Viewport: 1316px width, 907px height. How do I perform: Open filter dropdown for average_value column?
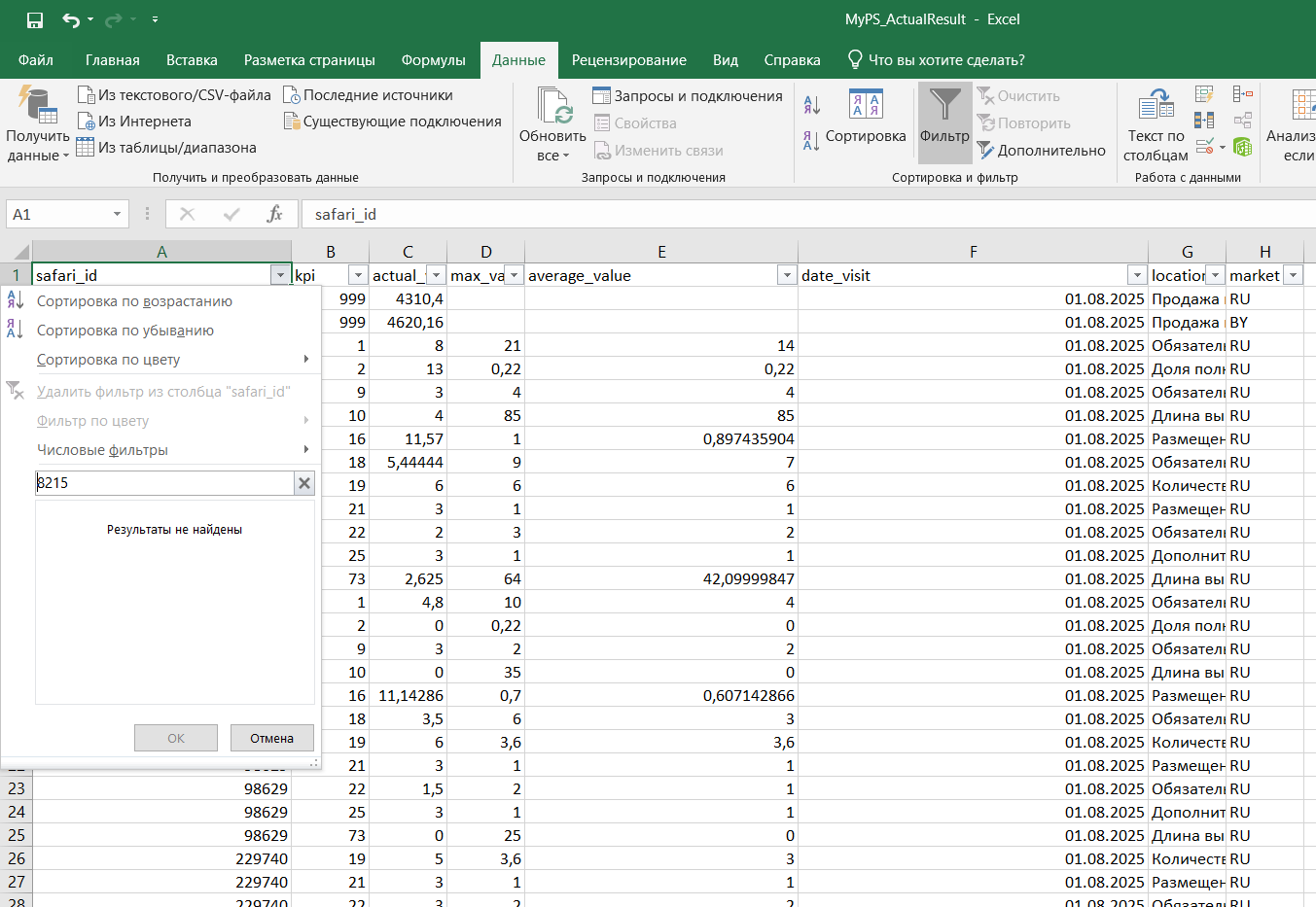coord(787,276)
